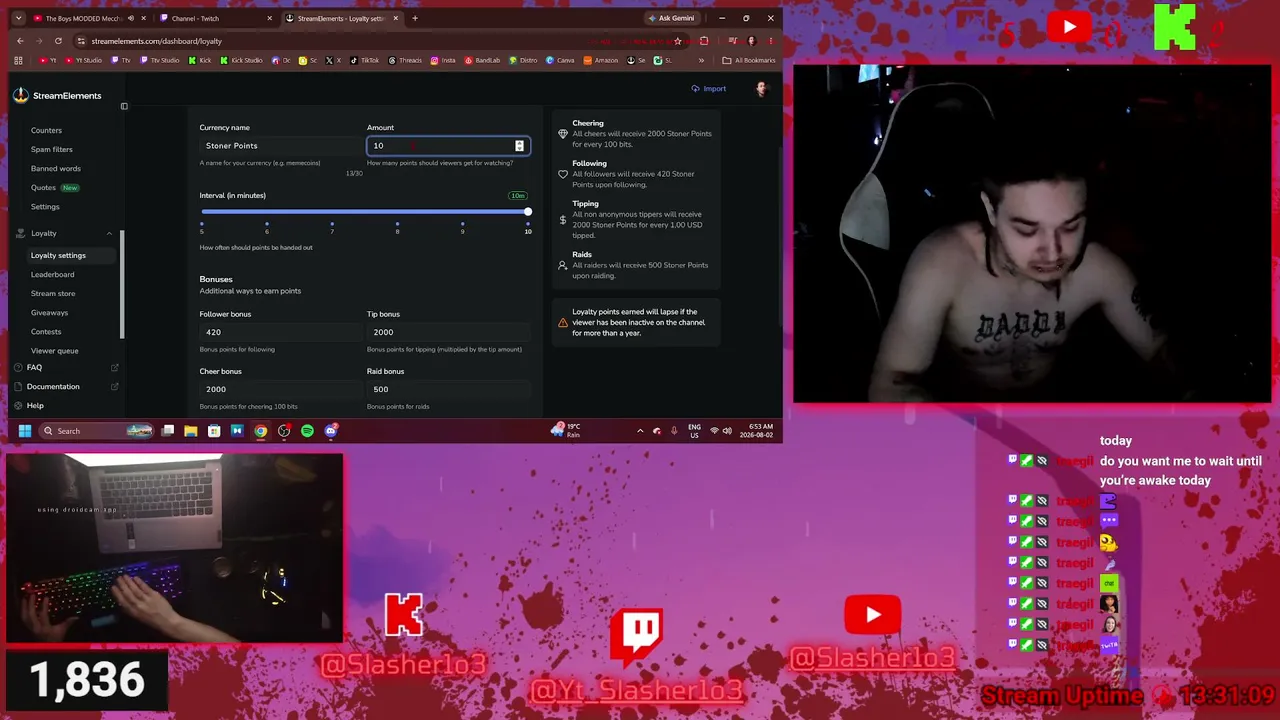The height and width of the screenshot is (720, 1280).
Task: Open Leaderboard in the sidebar
Action: point(52,274)
